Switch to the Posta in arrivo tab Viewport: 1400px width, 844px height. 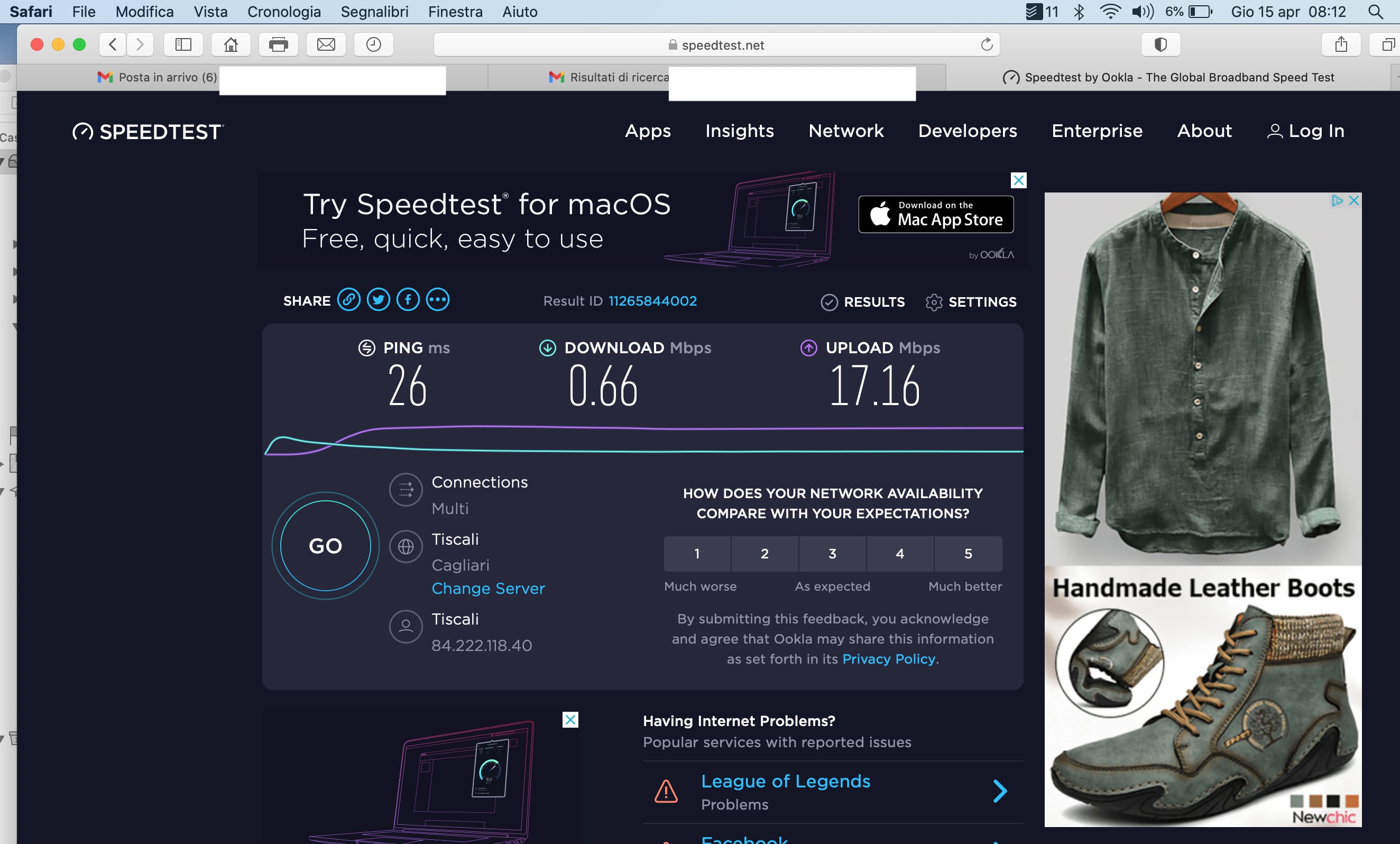(252, 77)
